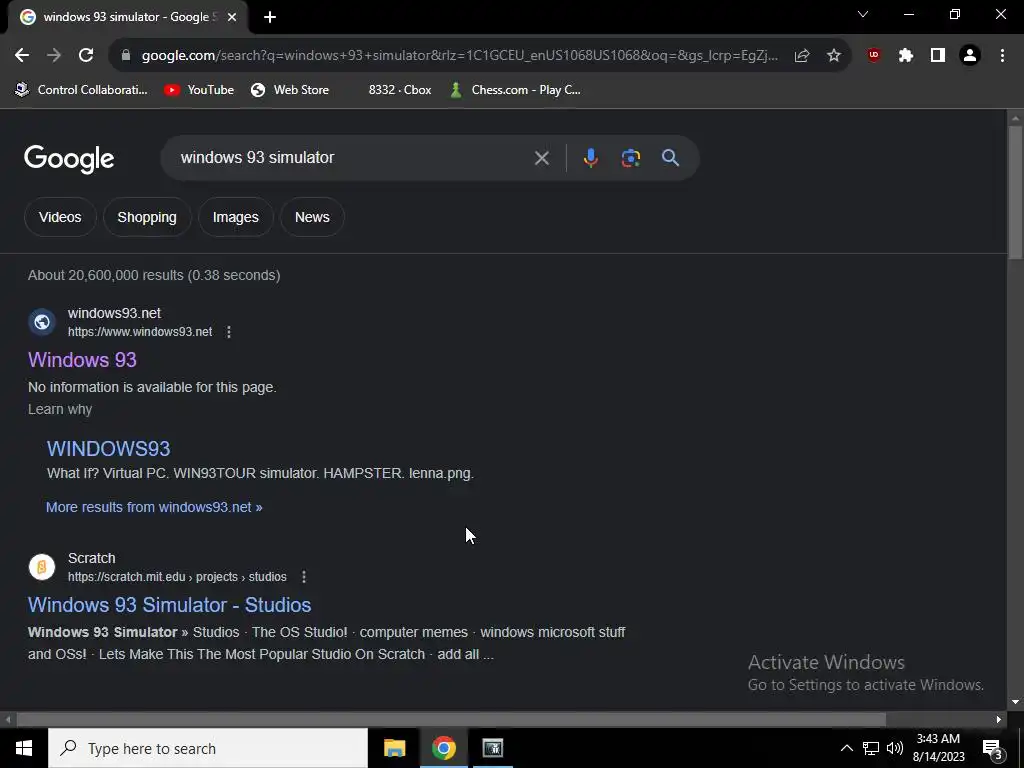Open More results from windows93.net

[154, 507]
